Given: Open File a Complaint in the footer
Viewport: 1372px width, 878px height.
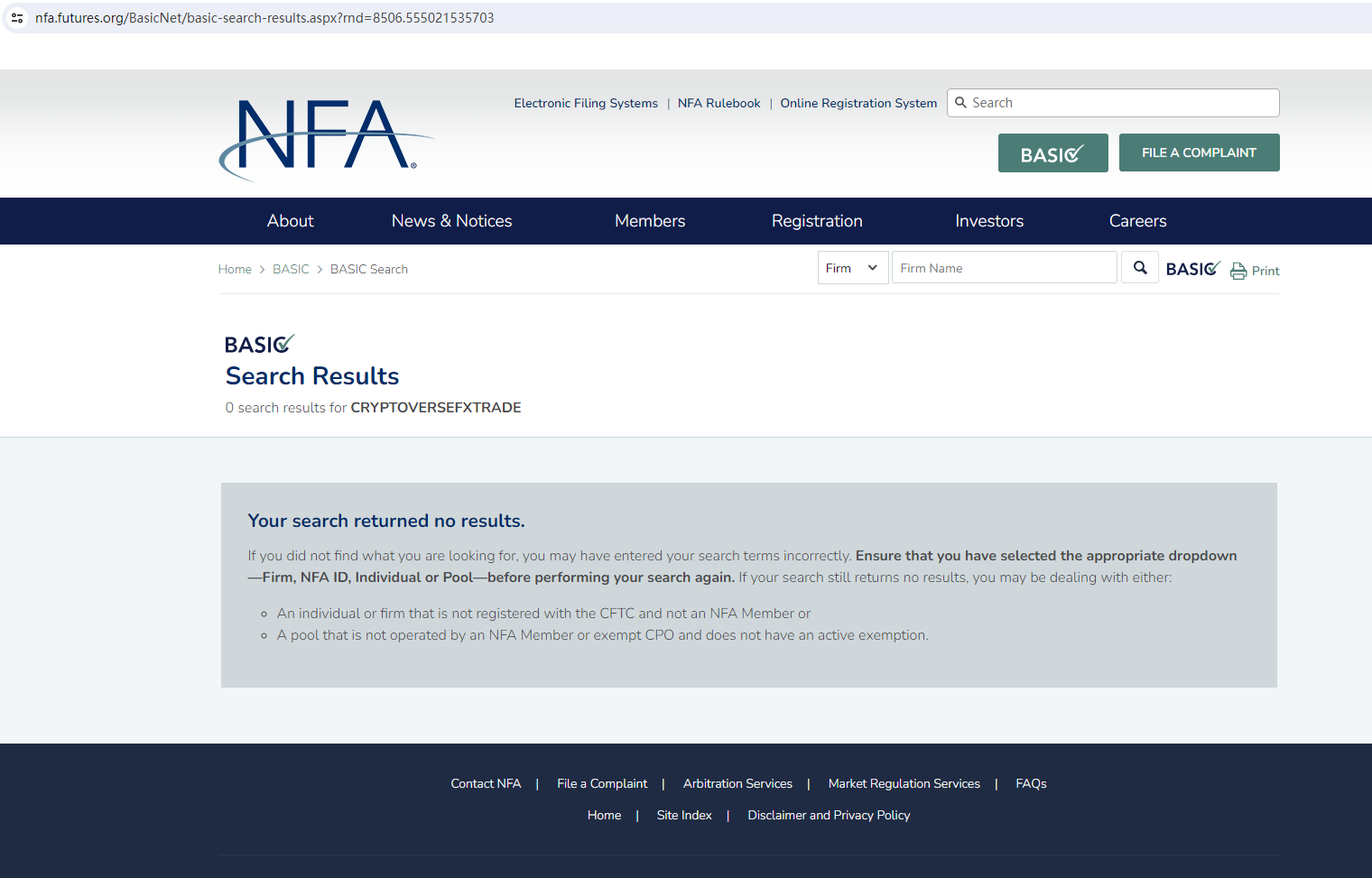Looking at the screenshot, I should click(x=602, y=783).
